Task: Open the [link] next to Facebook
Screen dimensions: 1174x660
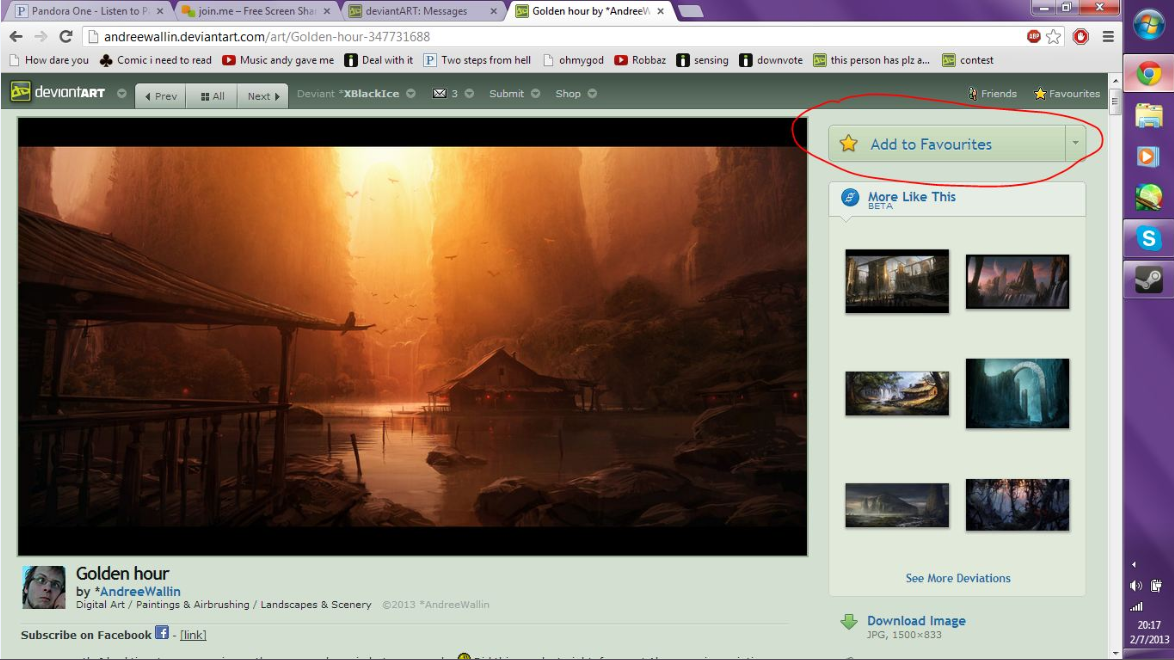Action: [193, 635]
